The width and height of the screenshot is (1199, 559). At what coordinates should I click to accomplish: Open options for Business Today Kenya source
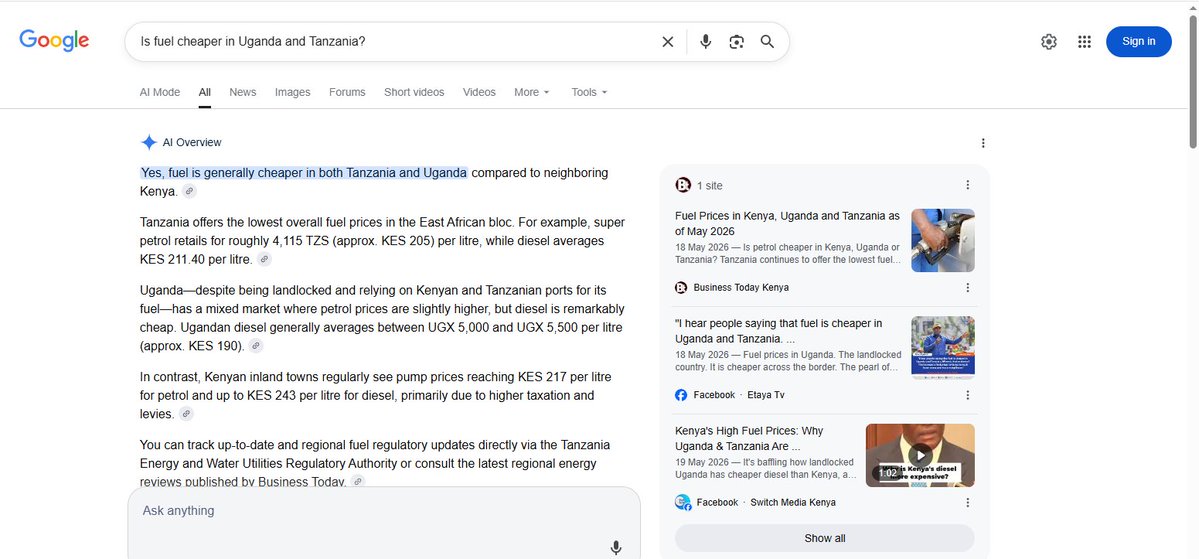[967, 288]
